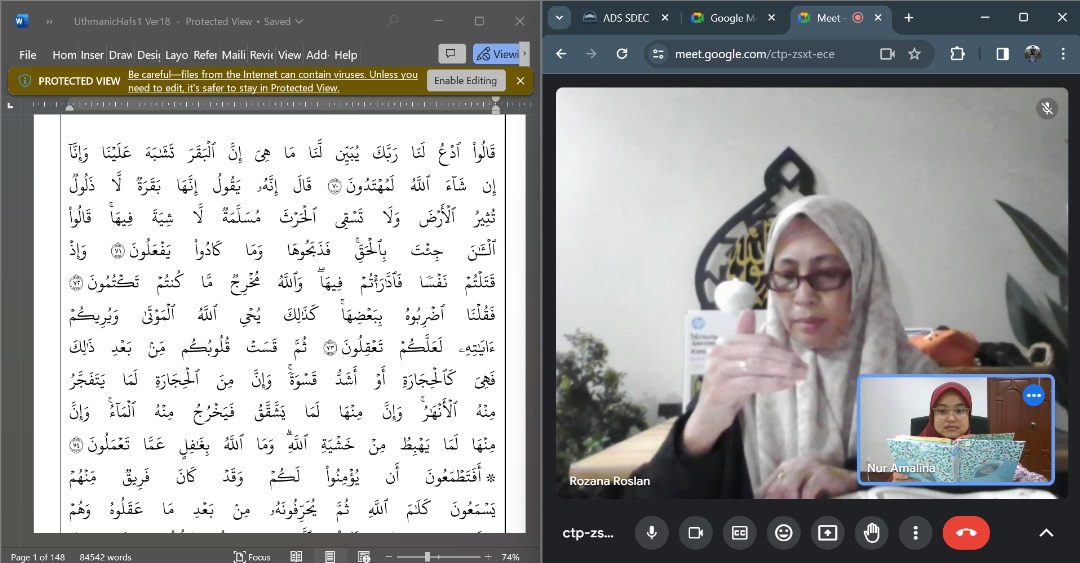Click the site information icon in address bar
The image size is (1080, 563).
(658, 54)
